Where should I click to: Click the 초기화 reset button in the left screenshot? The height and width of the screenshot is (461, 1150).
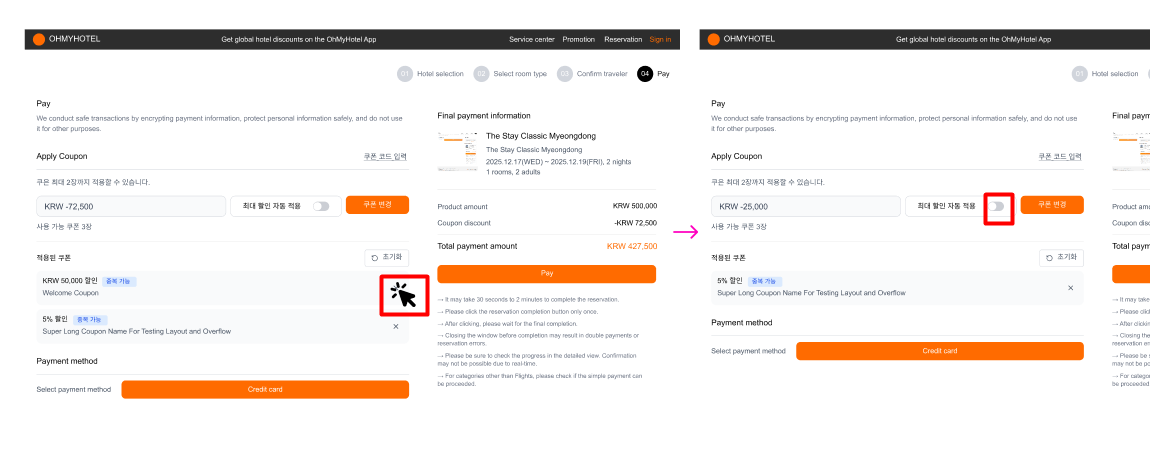tap(386, 258)
